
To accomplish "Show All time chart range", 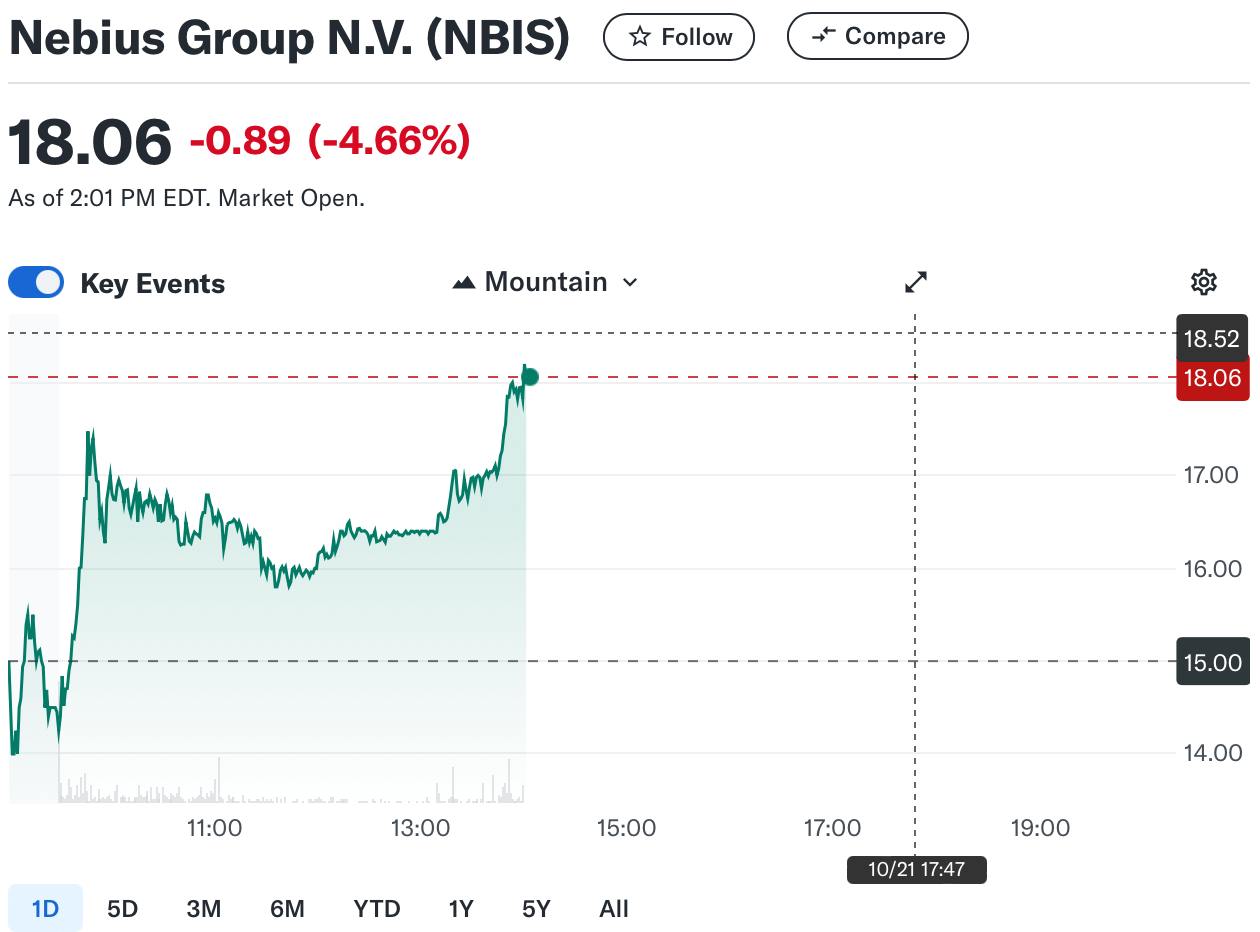I will [614, 909].
